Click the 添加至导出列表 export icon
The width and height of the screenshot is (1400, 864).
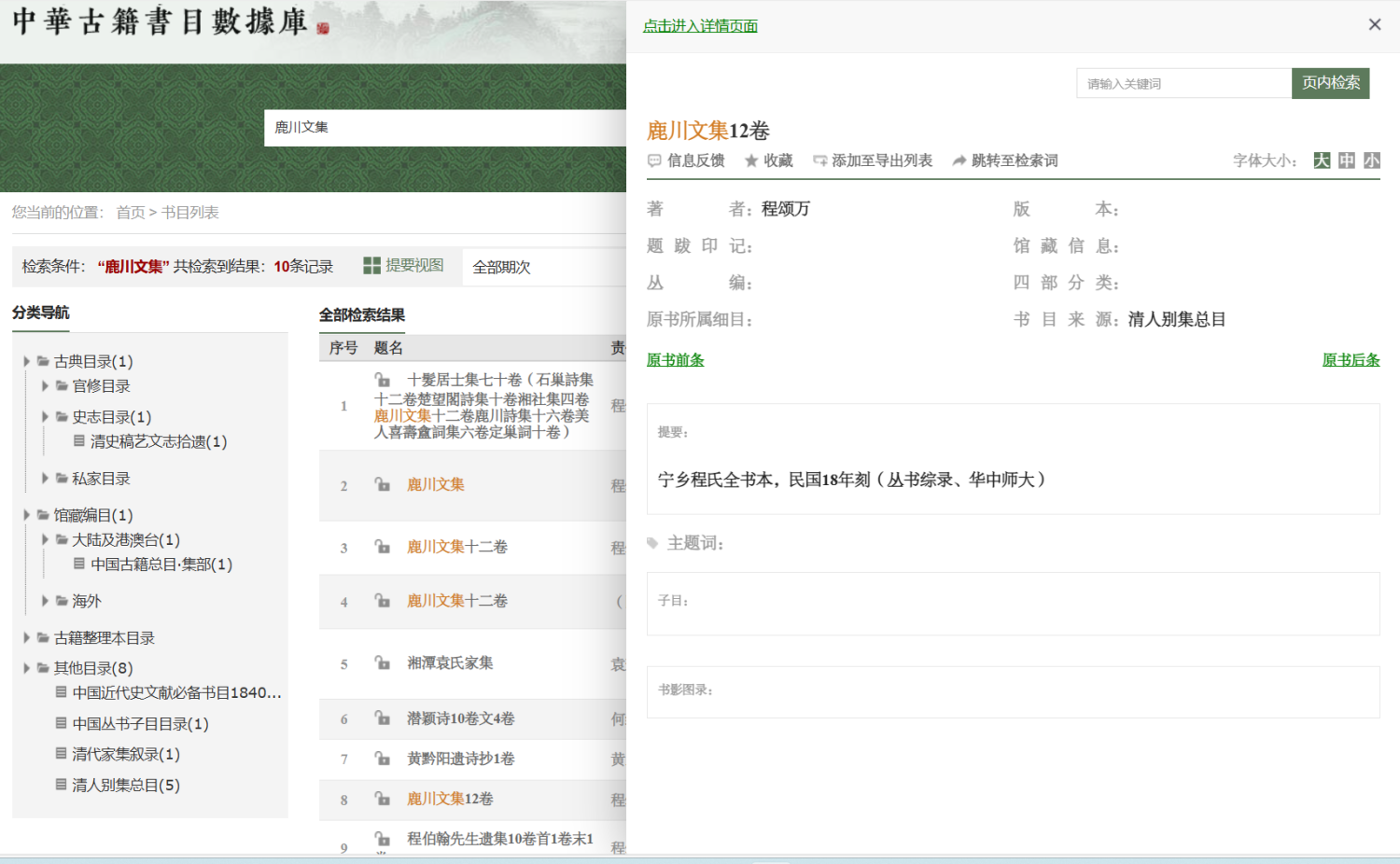click(819, 160)
